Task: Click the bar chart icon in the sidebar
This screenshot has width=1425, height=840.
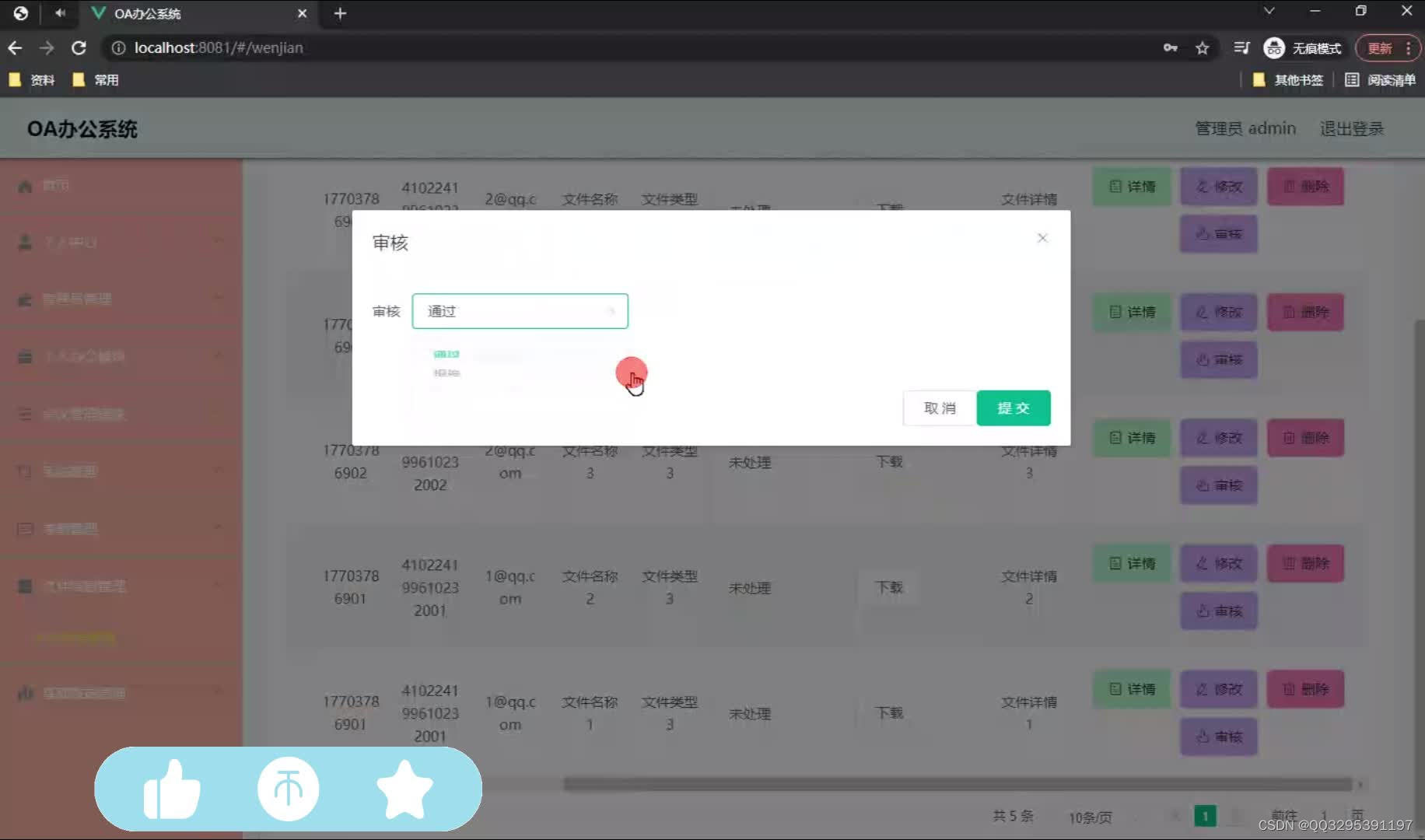Action: coord(25,693)
